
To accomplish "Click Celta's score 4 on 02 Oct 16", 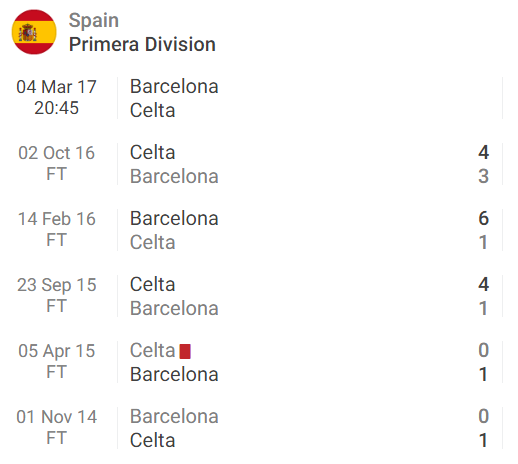I will pos(483,152).
